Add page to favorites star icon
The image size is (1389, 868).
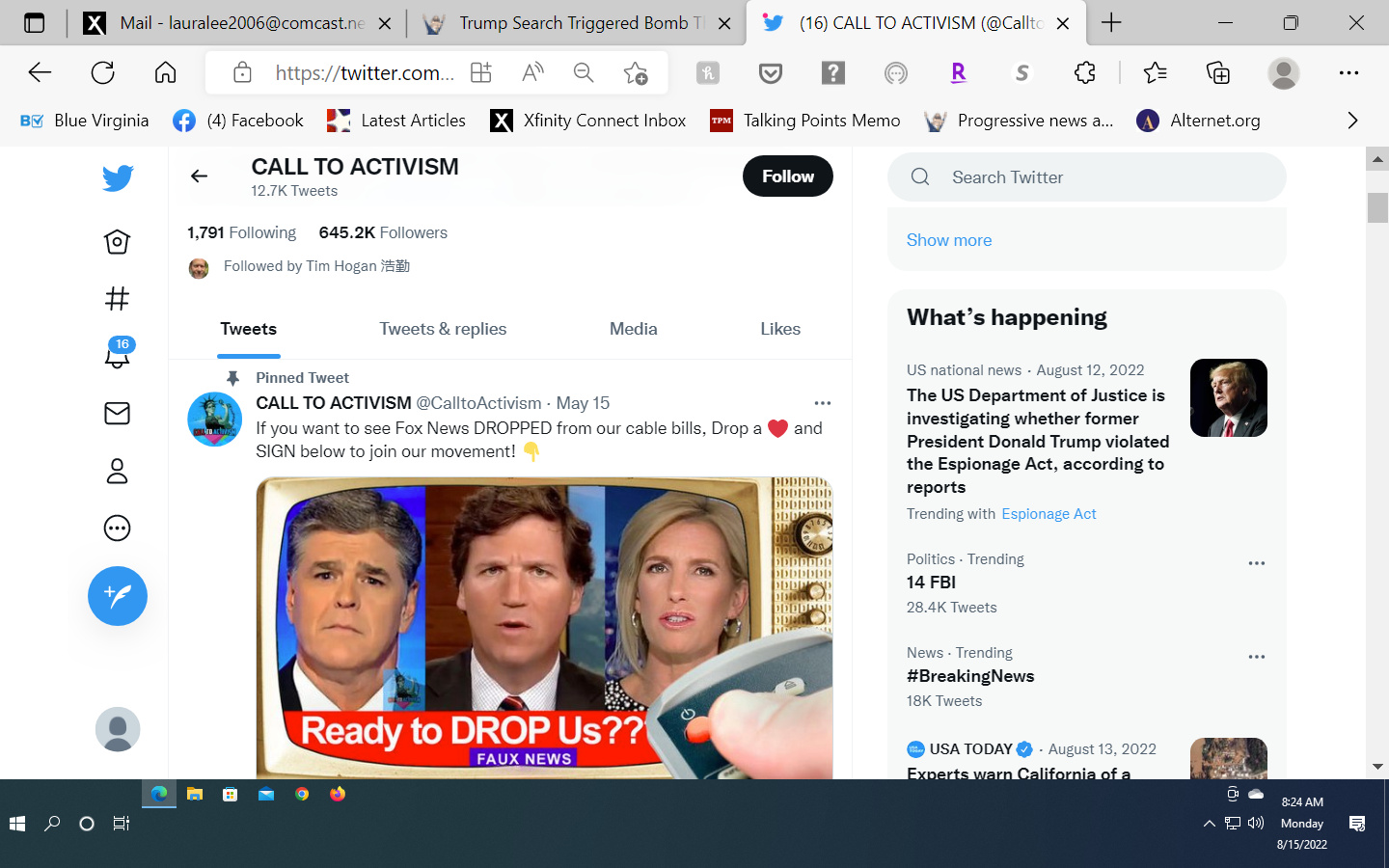pyautogui.click(x=635, y=72)
